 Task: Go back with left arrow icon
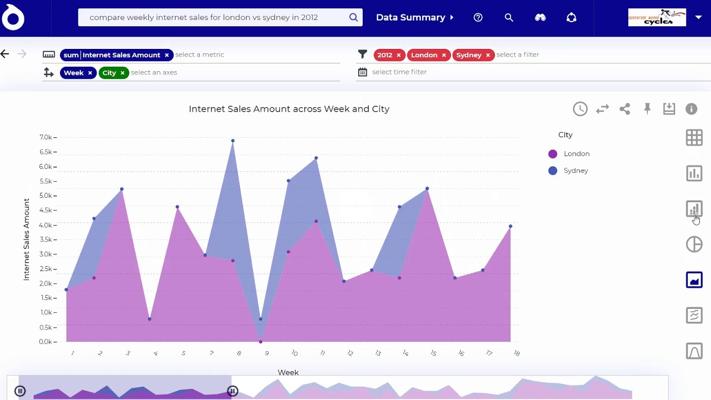coord(5,54)
